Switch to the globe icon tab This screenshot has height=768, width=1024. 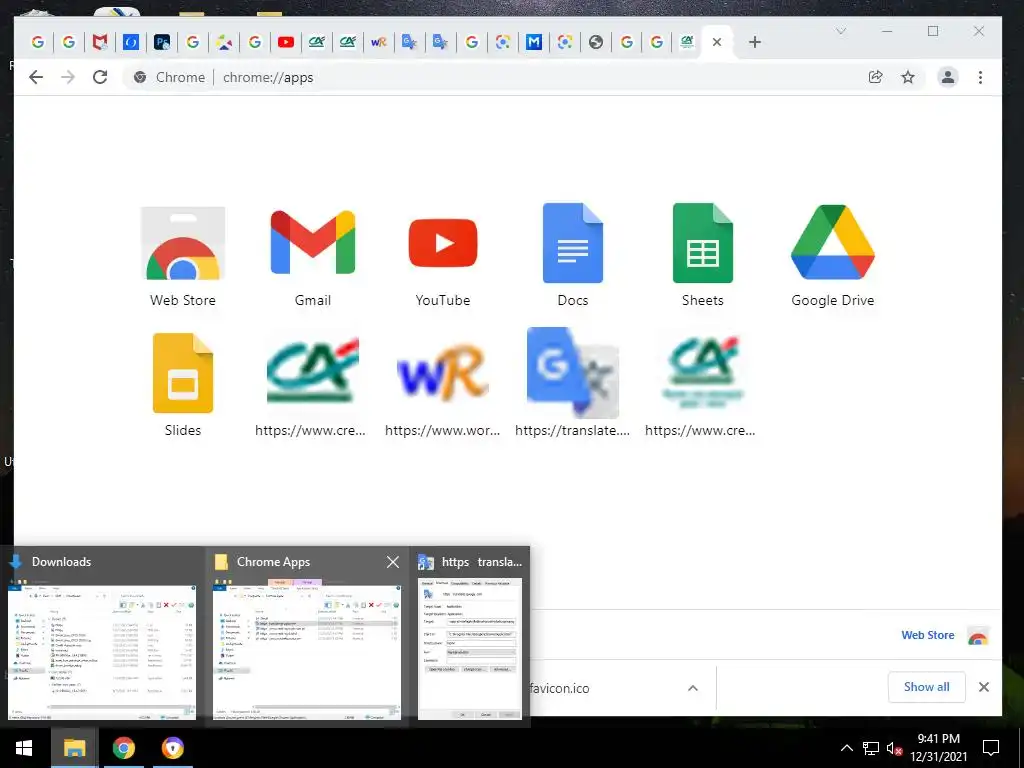[x=596, y=42]
